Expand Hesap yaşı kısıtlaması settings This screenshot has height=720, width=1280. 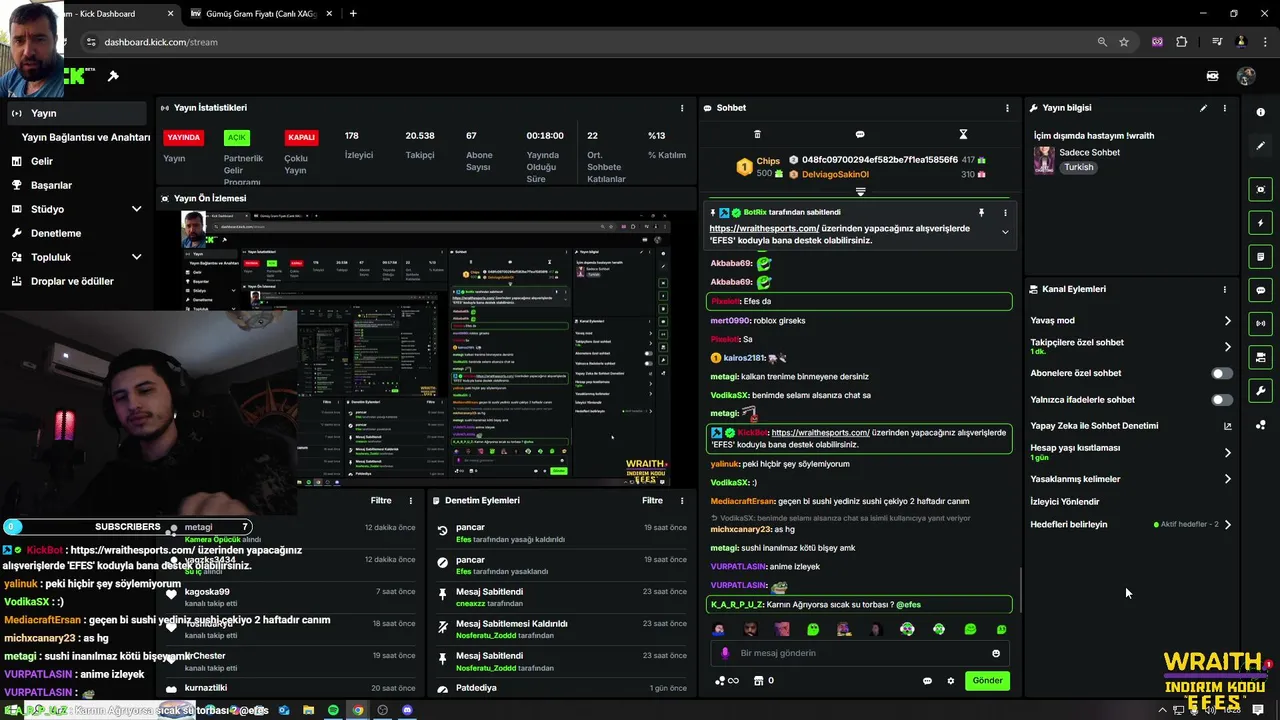pos(1228,452)
